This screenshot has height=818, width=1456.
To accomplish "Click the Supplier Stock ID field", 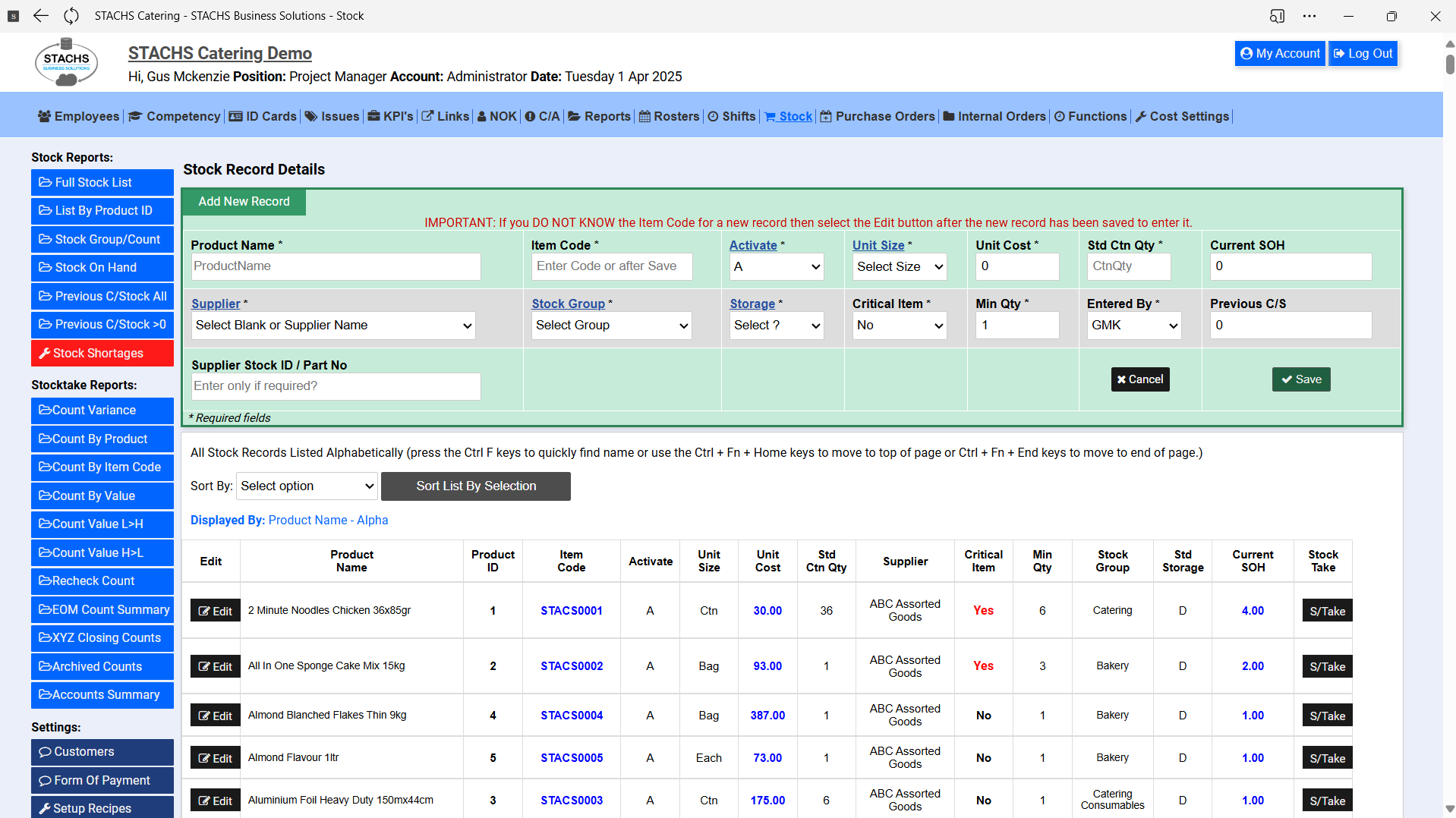I will pyautogui.click(x=336, y=386).
